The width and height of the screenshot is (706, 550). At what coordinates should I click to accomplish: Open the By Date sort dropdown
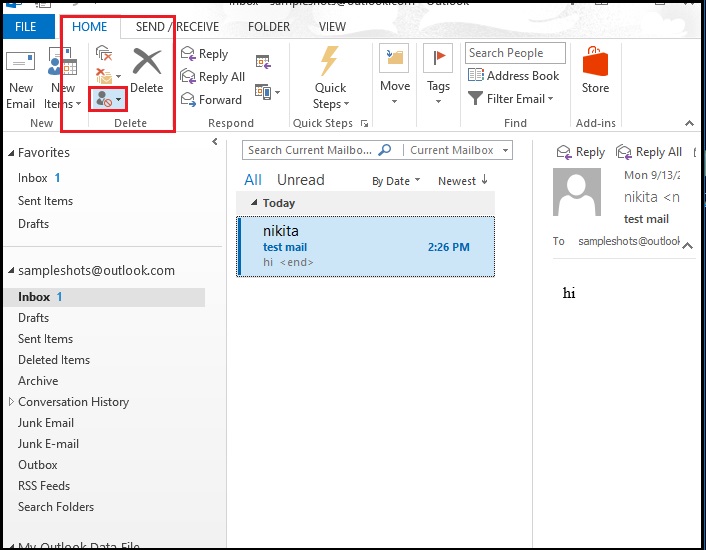click(x=396, y=181)
